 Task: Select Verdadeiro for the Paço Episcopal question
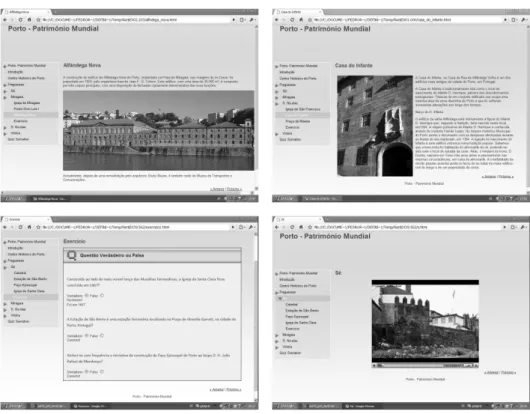point(87,372)
